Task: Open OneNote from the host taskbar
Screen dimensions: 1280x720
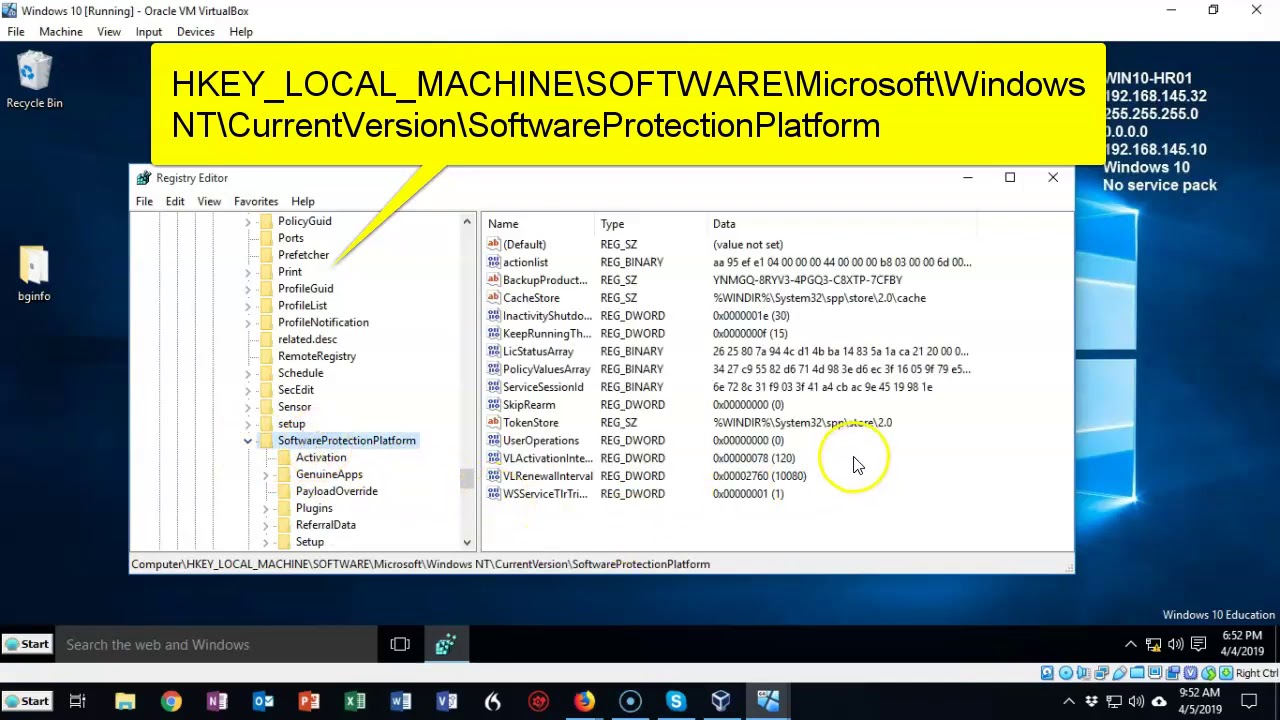Action: 217,701
